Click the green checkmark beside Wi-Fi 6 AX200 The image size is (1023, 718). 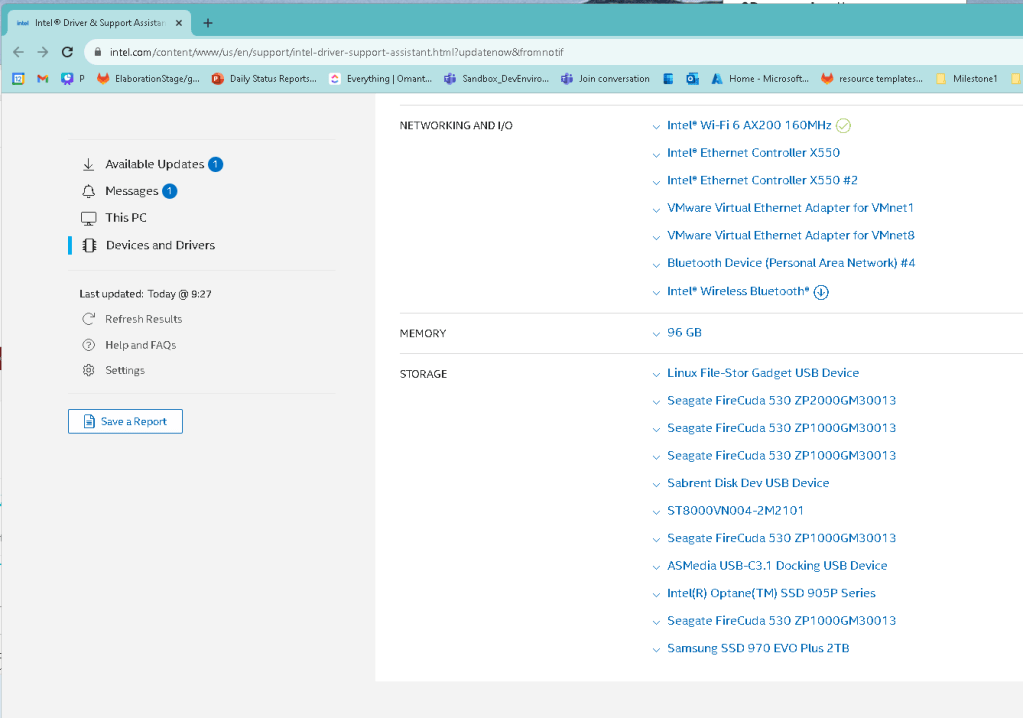coord(843,125)
